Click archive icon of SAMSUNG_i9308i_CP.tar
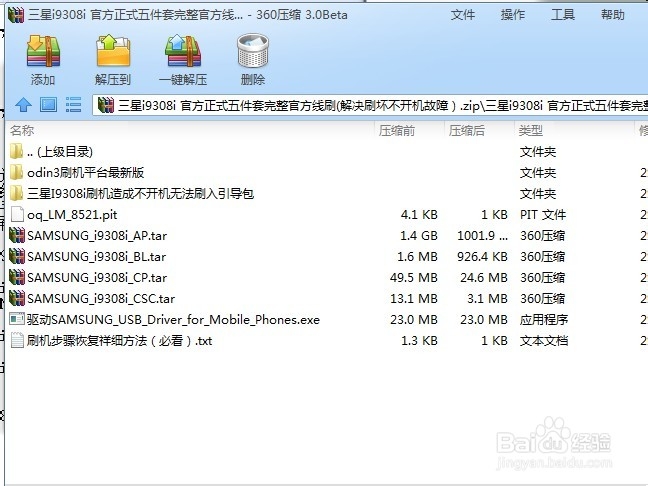648x486 pixels. (17, 278)
